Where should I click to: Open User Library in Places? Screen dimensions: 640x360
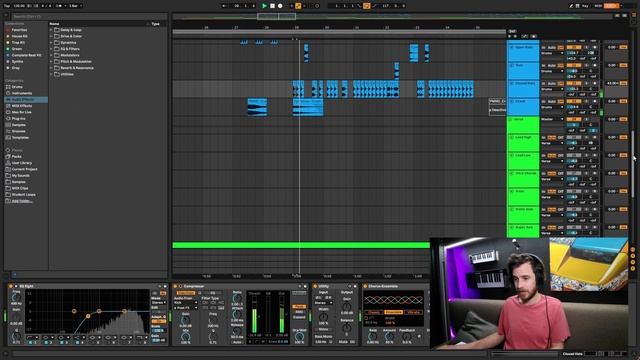[22, 163]
